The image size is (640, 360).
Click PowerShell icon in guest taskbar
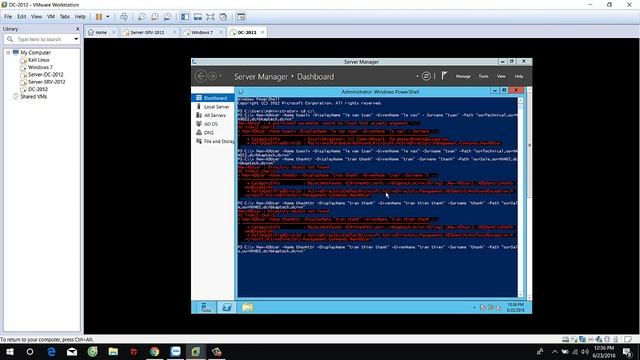coord(227,307)
